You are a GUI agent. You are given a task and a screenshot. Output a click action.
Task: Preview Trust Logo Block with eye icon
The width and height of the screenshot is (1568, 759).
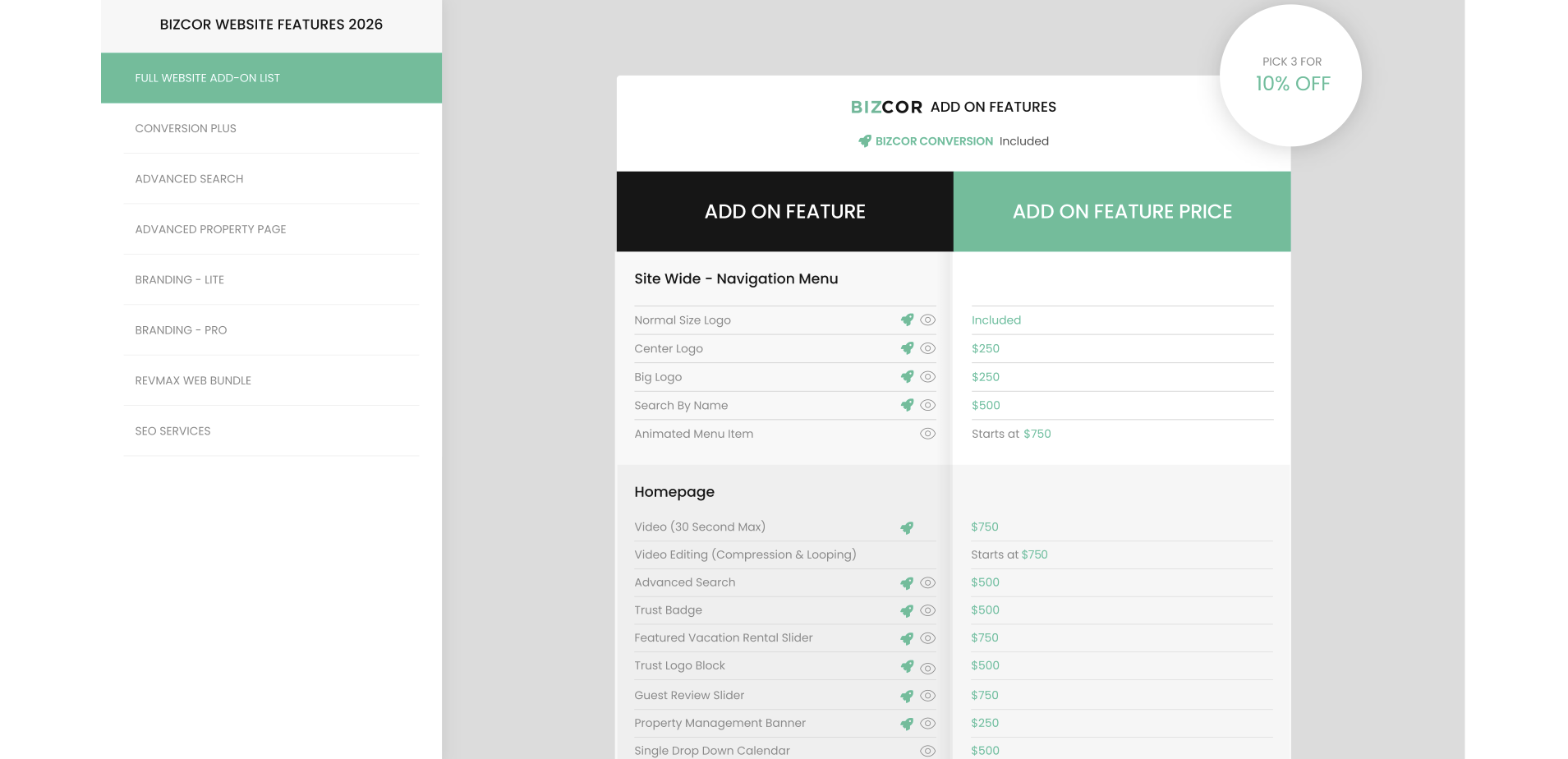pyautogui.click(x=928, y=669)
